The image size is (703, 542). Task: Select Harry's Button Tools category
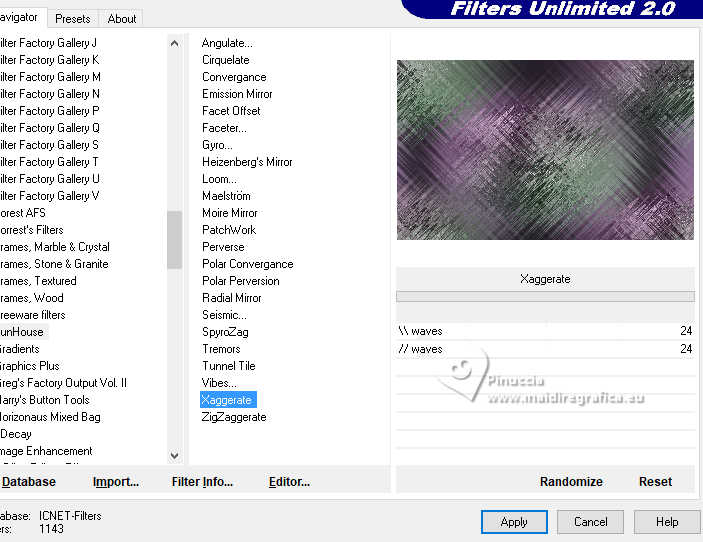click(x=45, y=400)
